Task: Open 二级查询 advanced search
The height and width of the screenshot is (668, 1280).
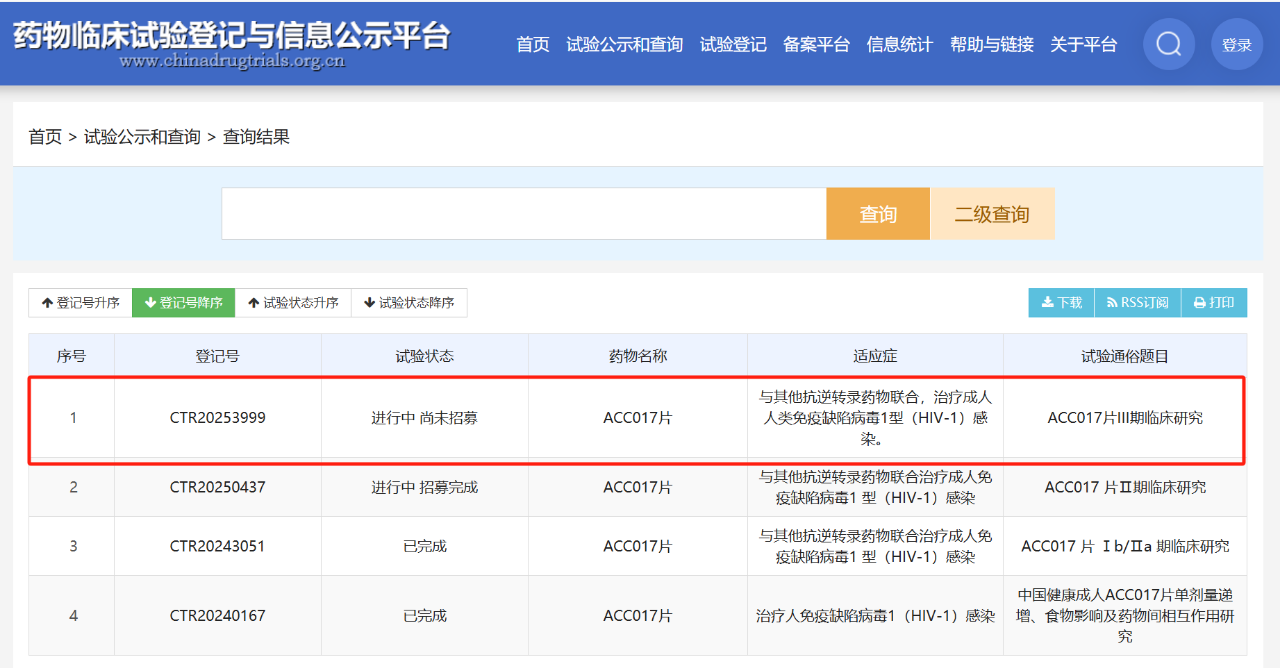Action: [992, 214]
